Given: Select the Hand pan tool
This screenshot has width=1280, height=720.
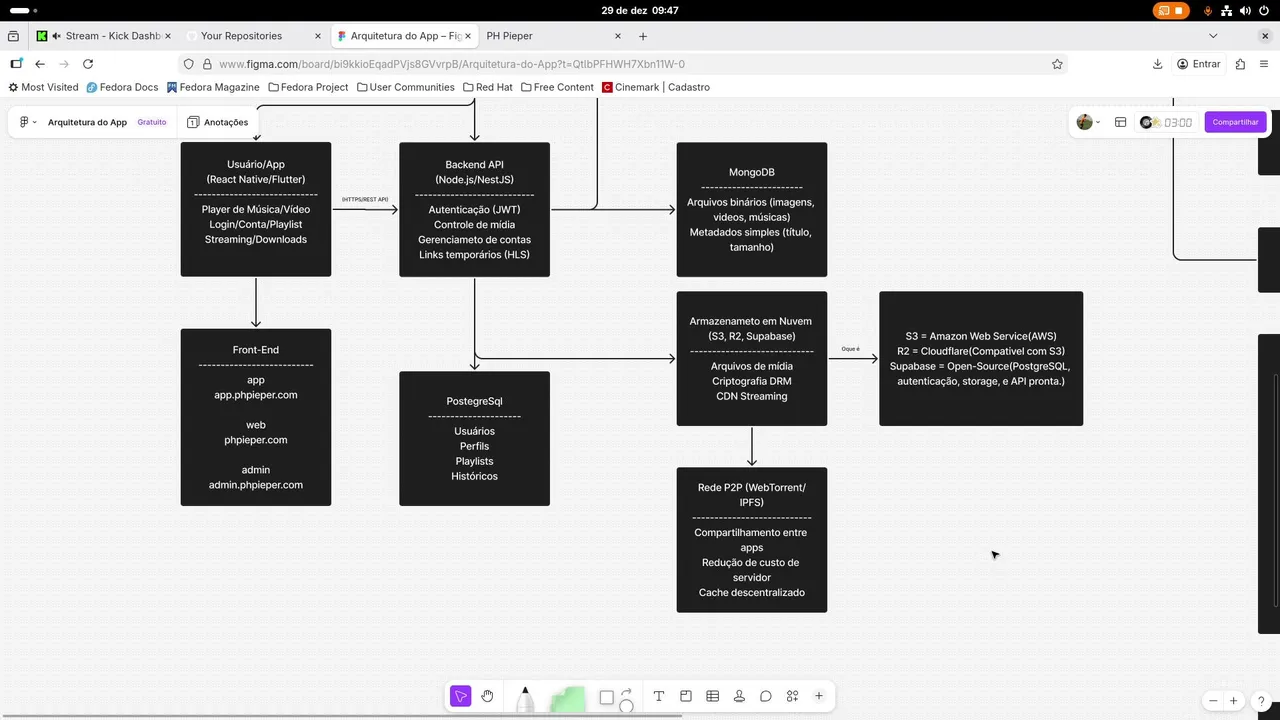Looking at the screenshot, I should (487, 696).
